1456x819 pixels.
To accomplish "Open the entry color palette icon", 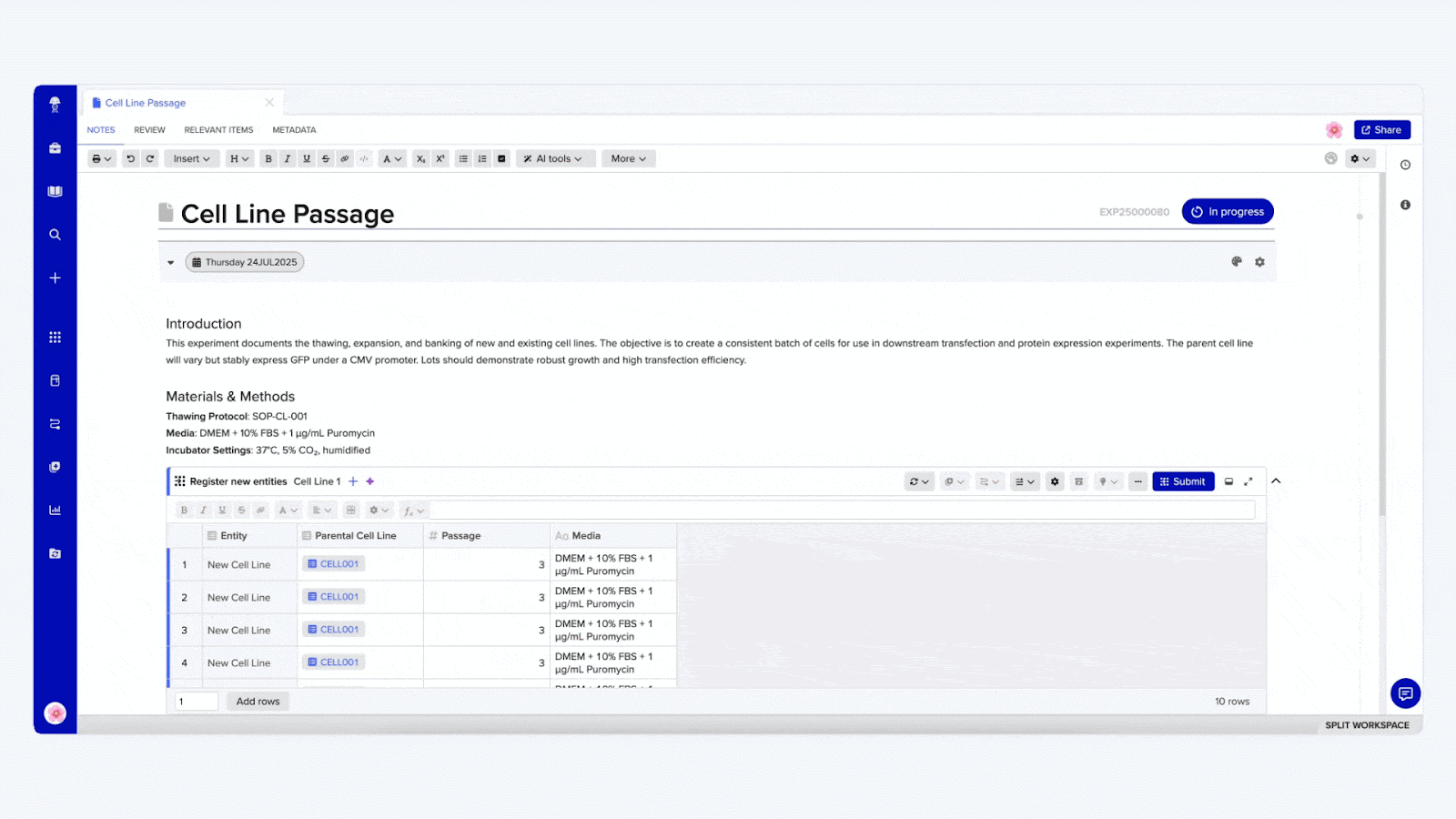I will tap(1237, 262).
